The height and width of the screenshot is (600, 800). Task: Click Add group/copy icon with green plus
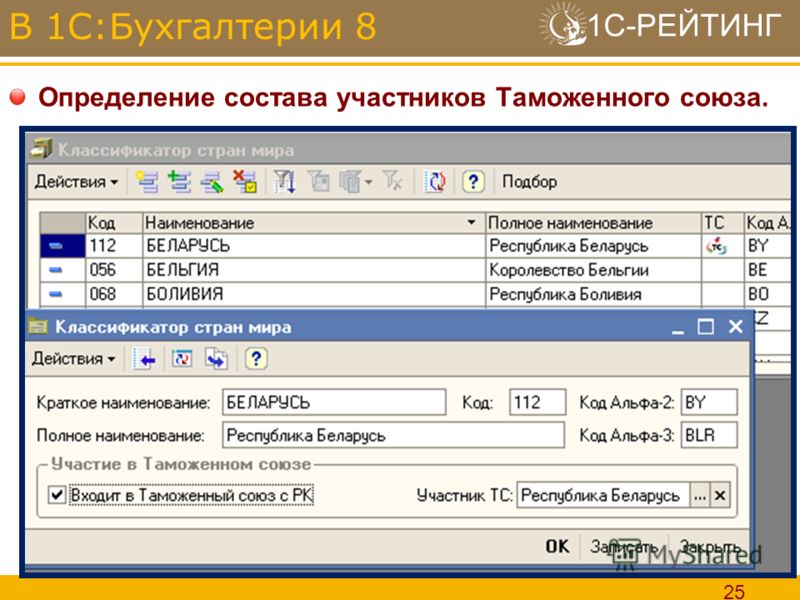click(179, 182)
